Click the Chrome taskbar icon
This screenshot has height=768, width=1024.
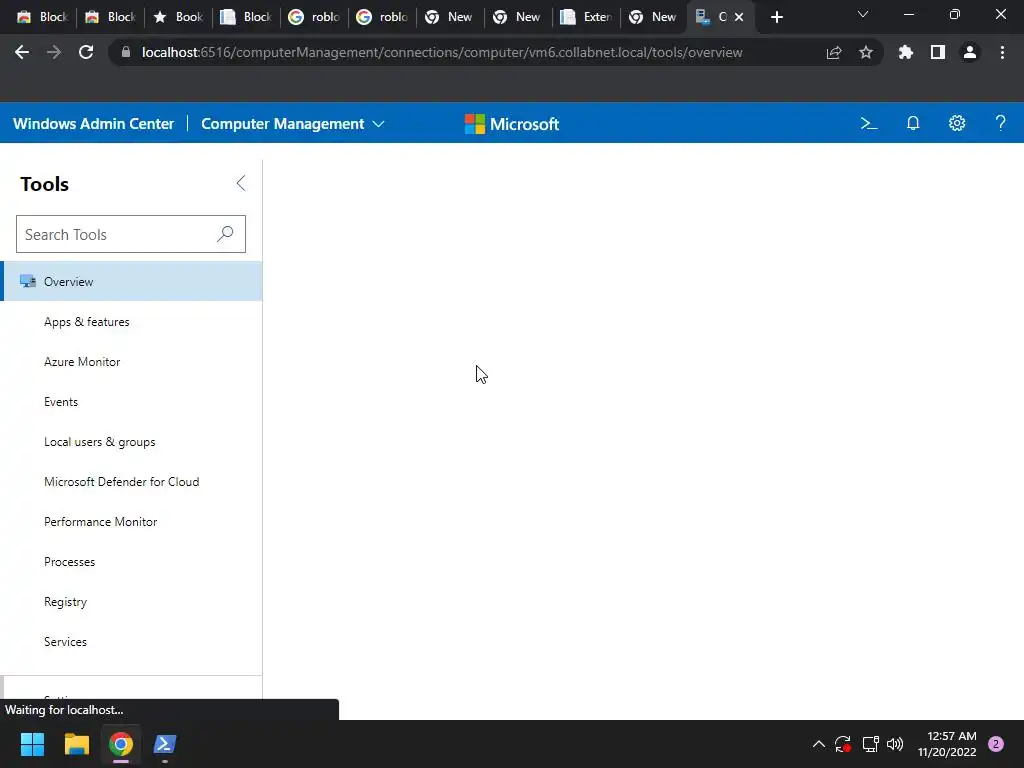click(x=121, y=744)
